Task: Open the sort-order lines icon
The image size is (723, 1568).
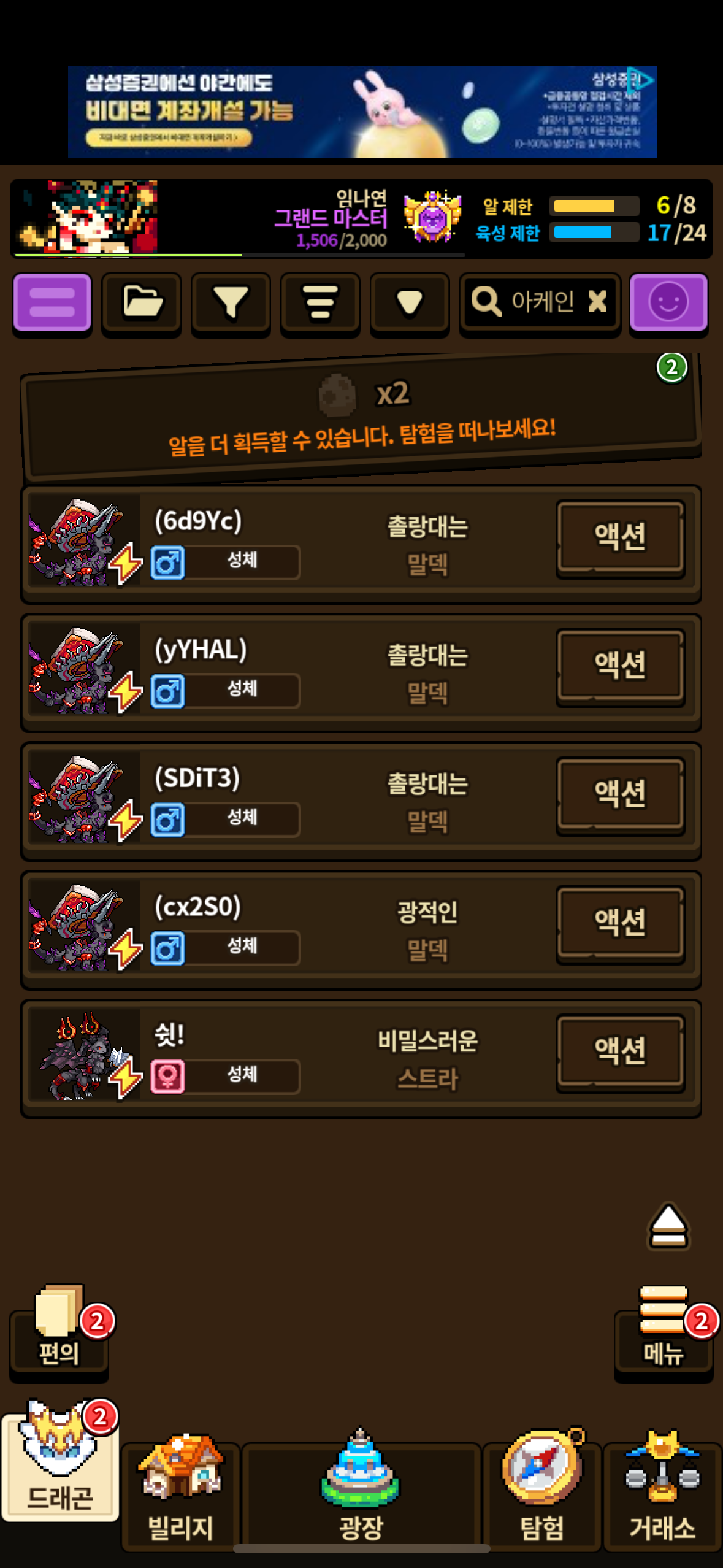Action: click(320, 302)
